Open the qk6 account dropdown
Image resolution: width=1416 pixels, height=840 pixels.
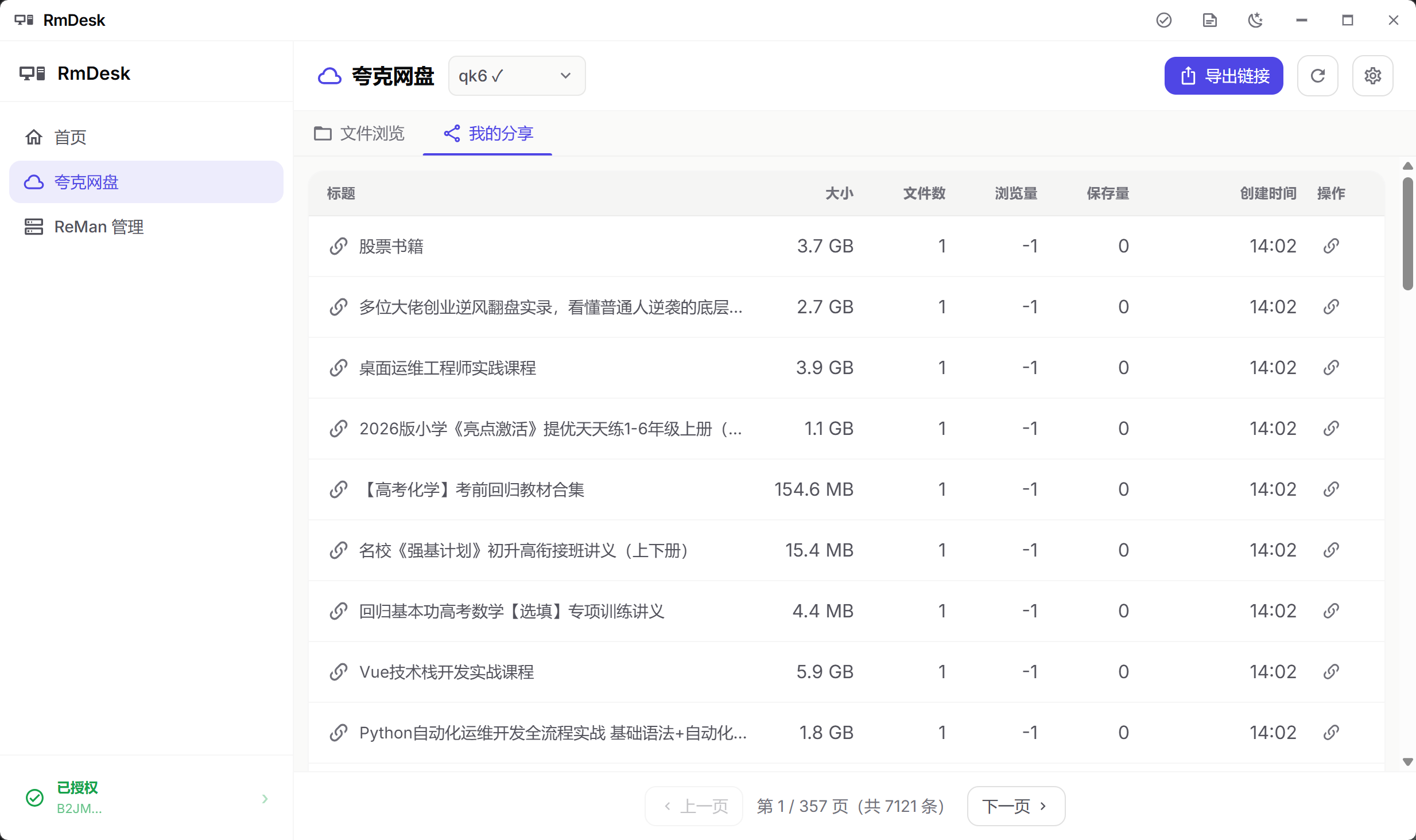(x=517, y=76)
